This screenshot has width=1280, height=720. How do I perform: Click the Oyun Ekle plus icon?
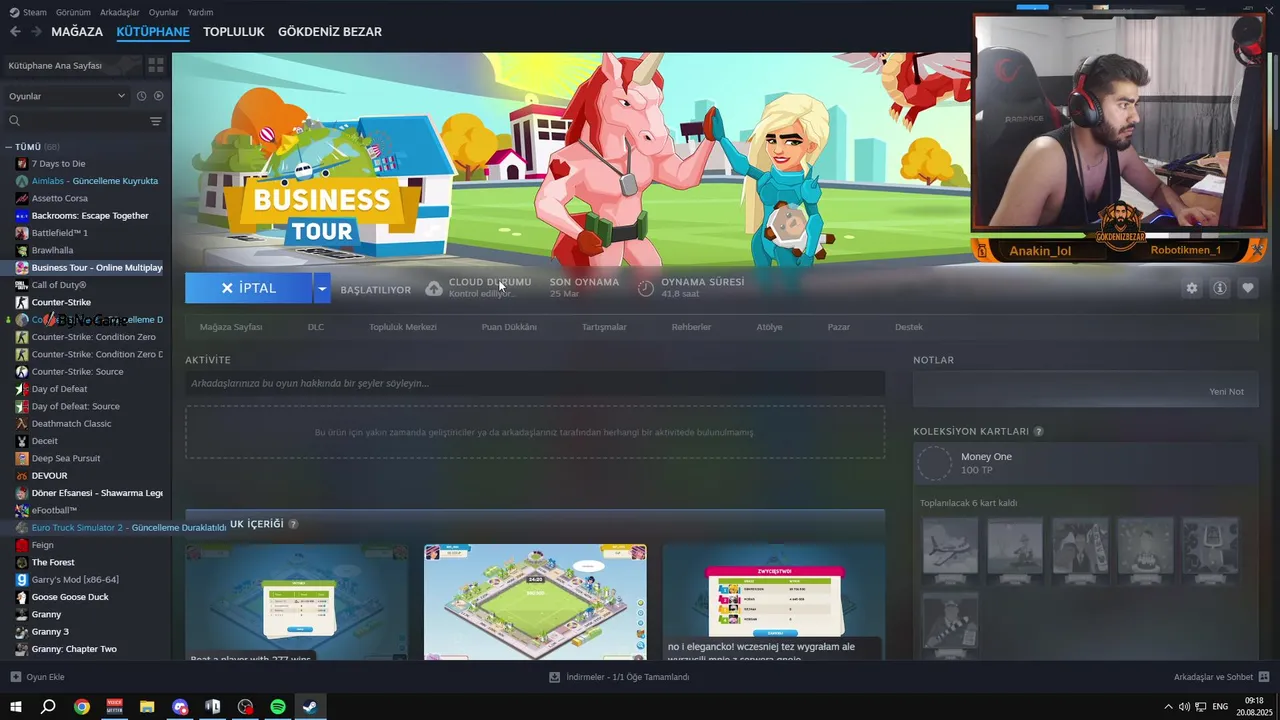(x=15, y=677)
